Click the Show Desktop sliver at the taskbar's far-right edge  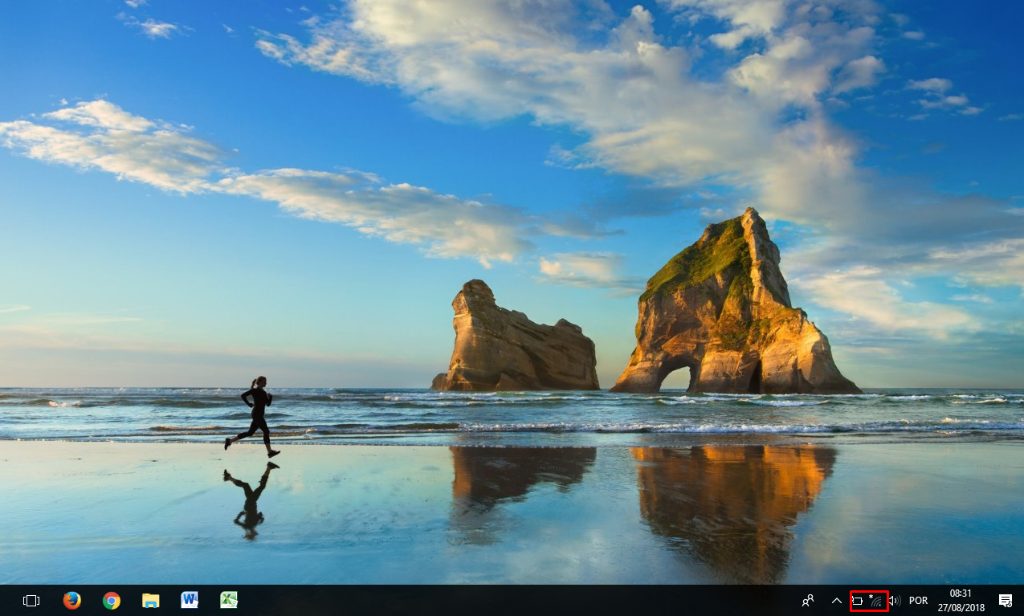(1021, 600)
